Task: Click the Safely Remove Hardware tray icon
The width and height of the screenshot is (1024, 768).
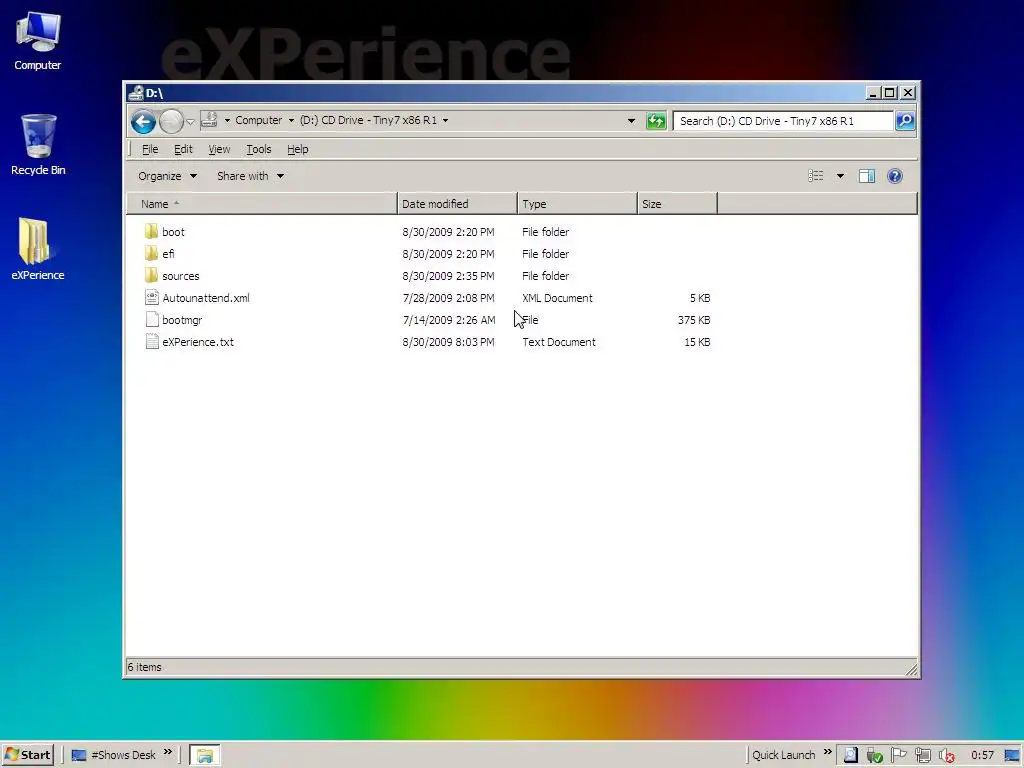Action: pos(874,756)
